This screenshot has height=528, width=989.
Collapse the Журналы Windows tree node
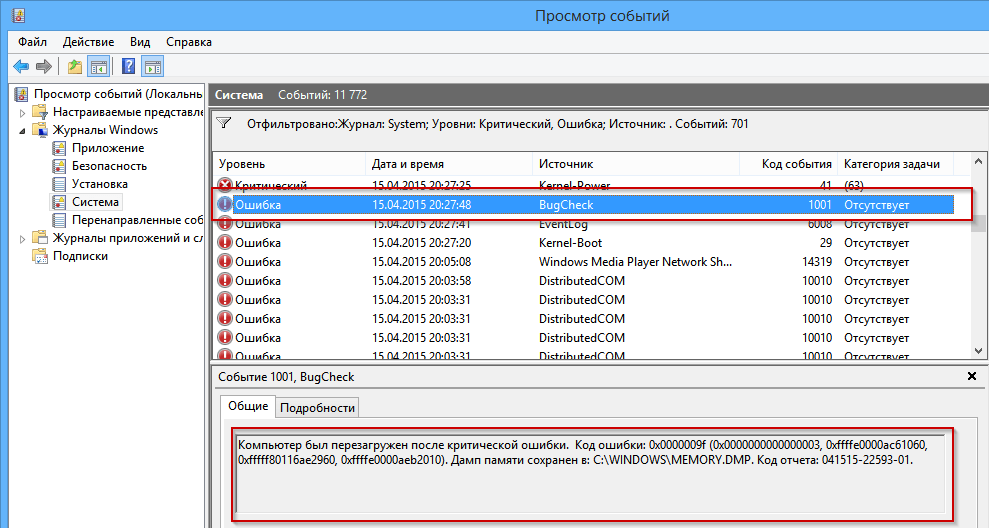pos(22,130)
